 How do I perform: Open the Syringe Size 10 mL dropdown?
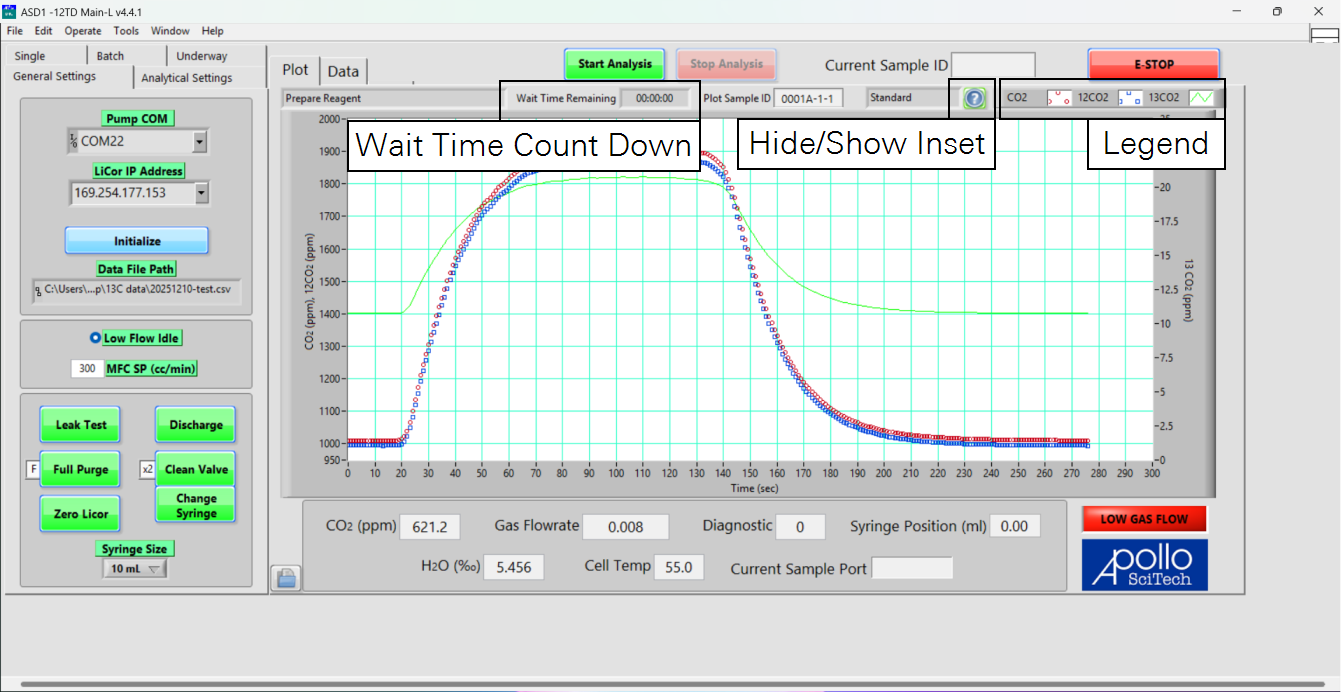134,569
